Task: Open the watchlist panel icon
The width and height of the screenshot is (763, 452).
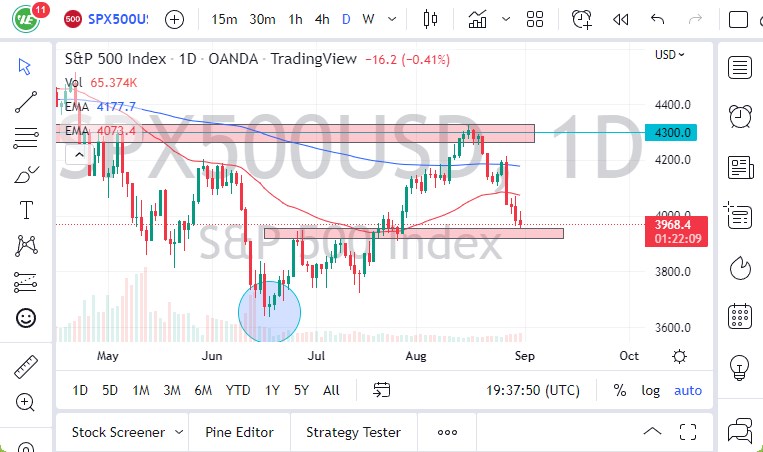Action: pyautogui.click(x=740, y=68)
